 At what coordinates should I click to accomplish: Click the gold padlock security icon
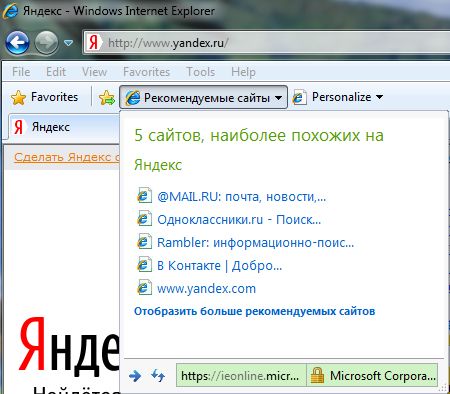click(317, 375)
